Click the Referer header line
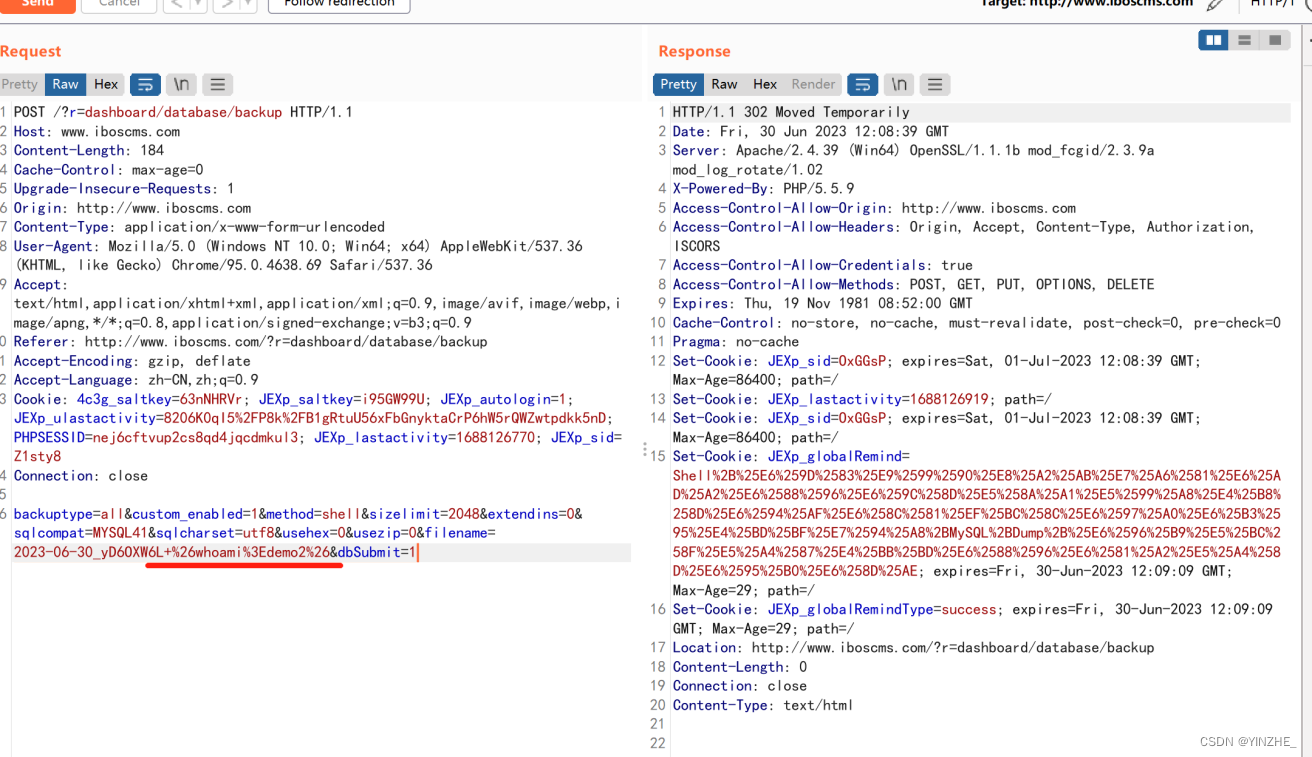This screenshot has height=757, width=1312. pos(250,341)
